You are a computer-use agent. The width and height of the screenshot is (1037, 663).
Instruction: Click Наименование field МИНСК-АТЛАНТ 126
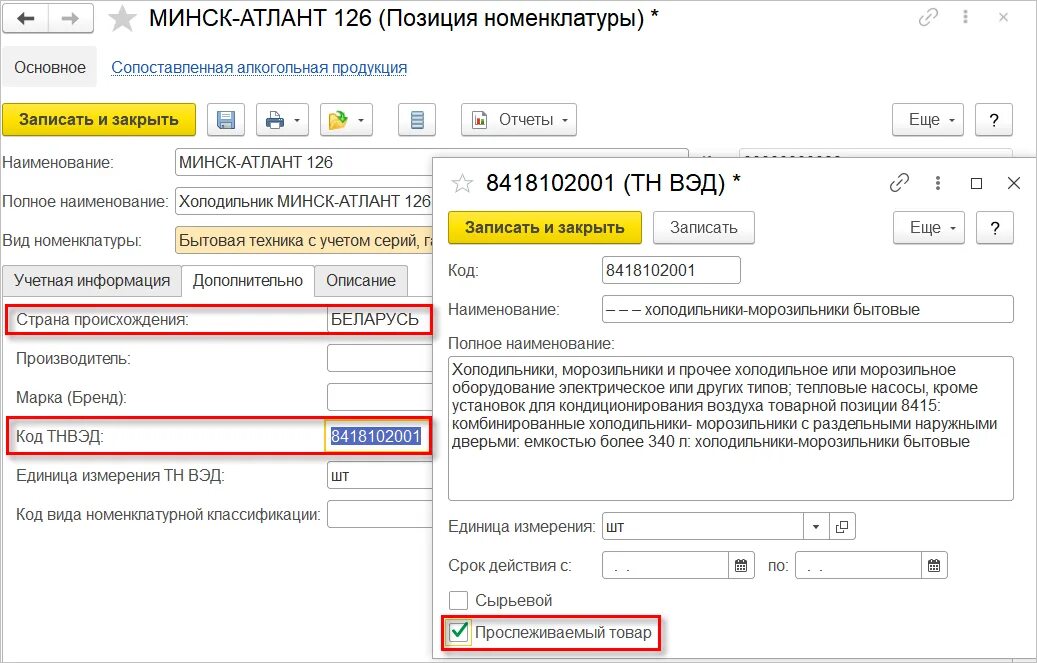pyautogui.click(x=304, y=162)
